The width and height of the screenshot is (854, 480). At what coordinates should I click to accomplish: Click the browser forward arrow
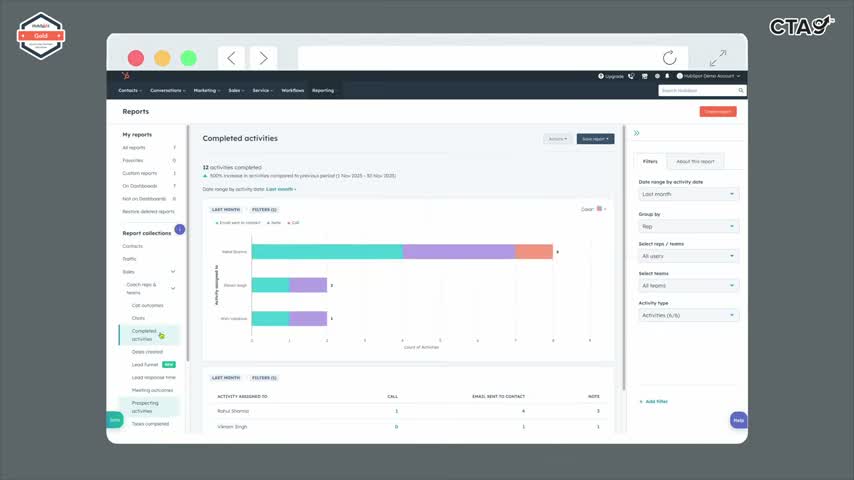263,58
